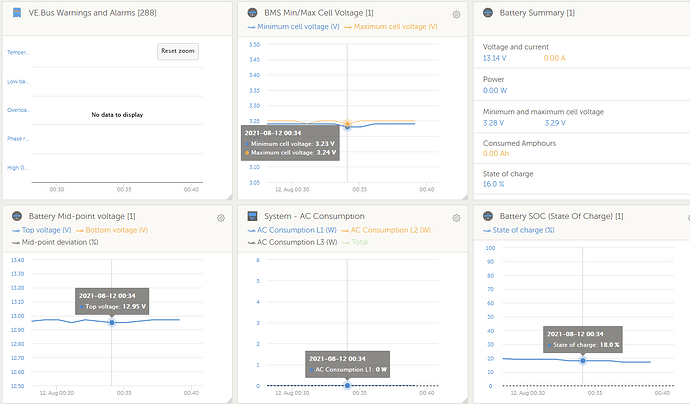Click the VE.Bus Warnings and Alarms bookmark icon

point(17,13)
